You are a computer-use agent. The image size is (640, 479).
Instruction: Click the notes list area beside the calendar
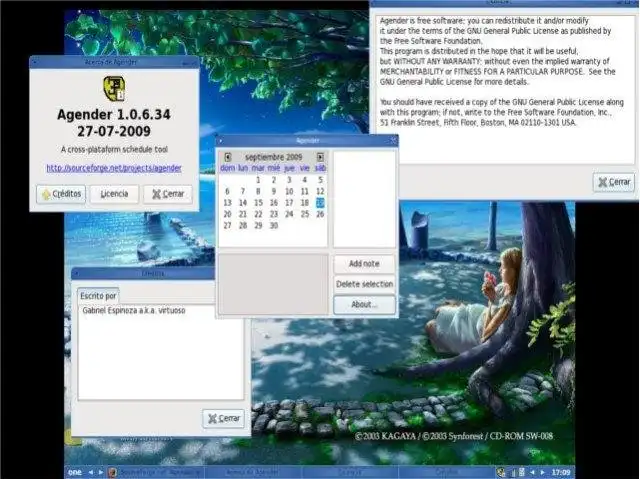[364, 199]
